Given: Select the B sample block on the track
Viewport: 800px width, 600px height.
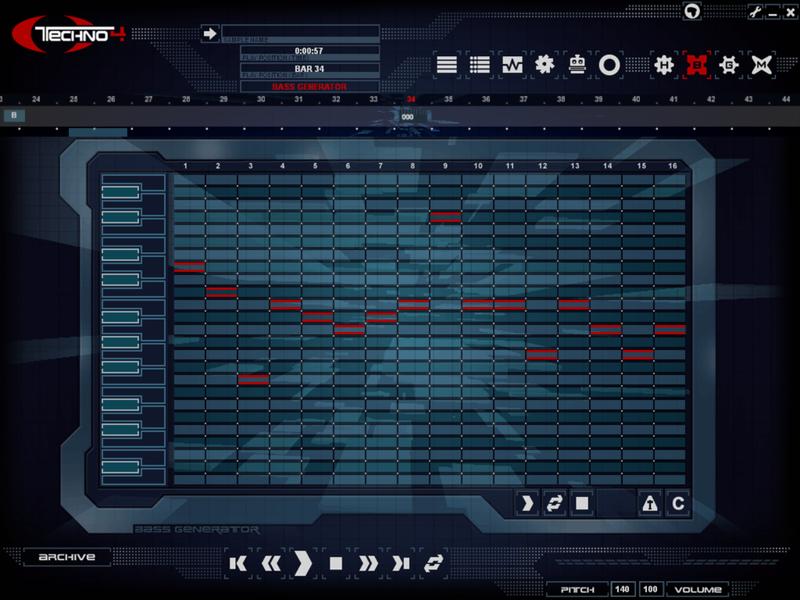Looking at the screenshot, I should click(14, 115).
